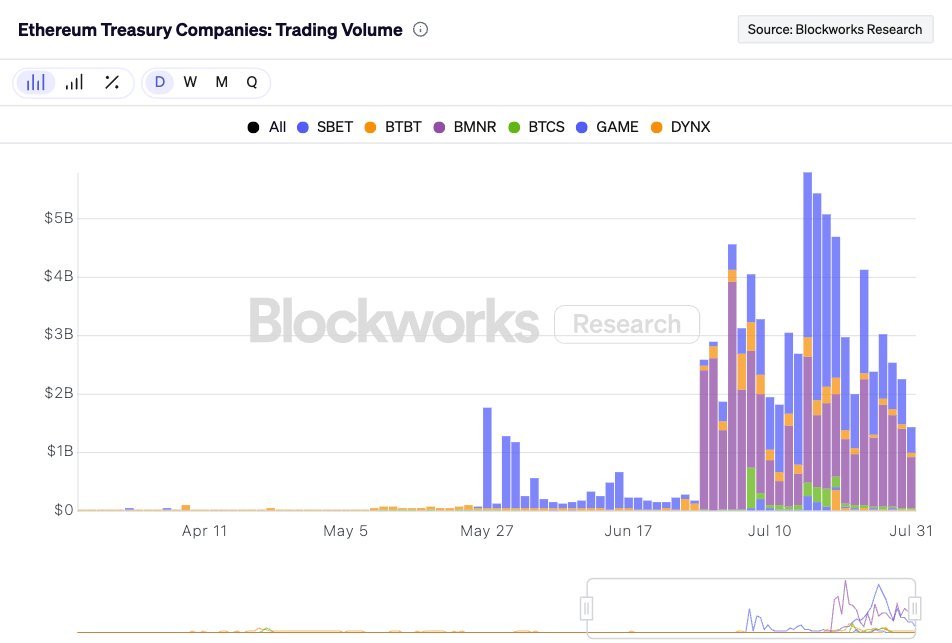Click the 'Ethereum Treasury Companies: Trading Volume' title
The image size is (952, 643).
[210, 30]
